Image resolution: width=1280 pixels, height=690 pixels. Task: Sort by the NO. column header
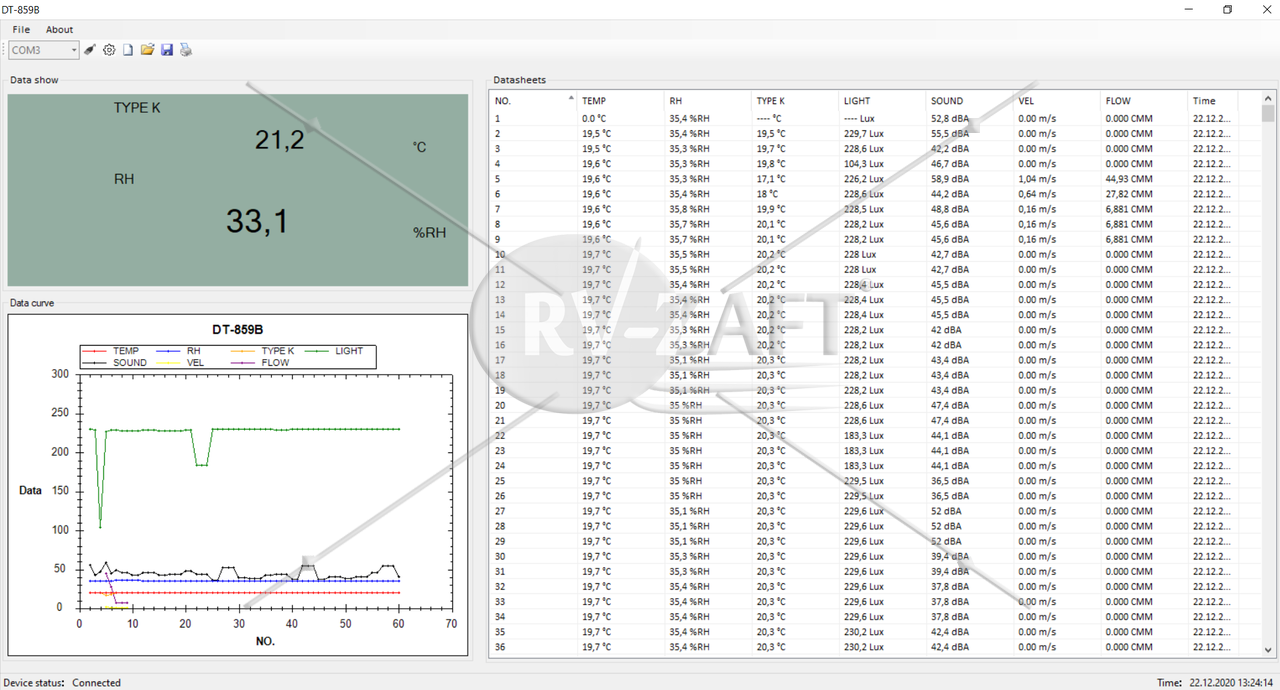coord(534,101)
